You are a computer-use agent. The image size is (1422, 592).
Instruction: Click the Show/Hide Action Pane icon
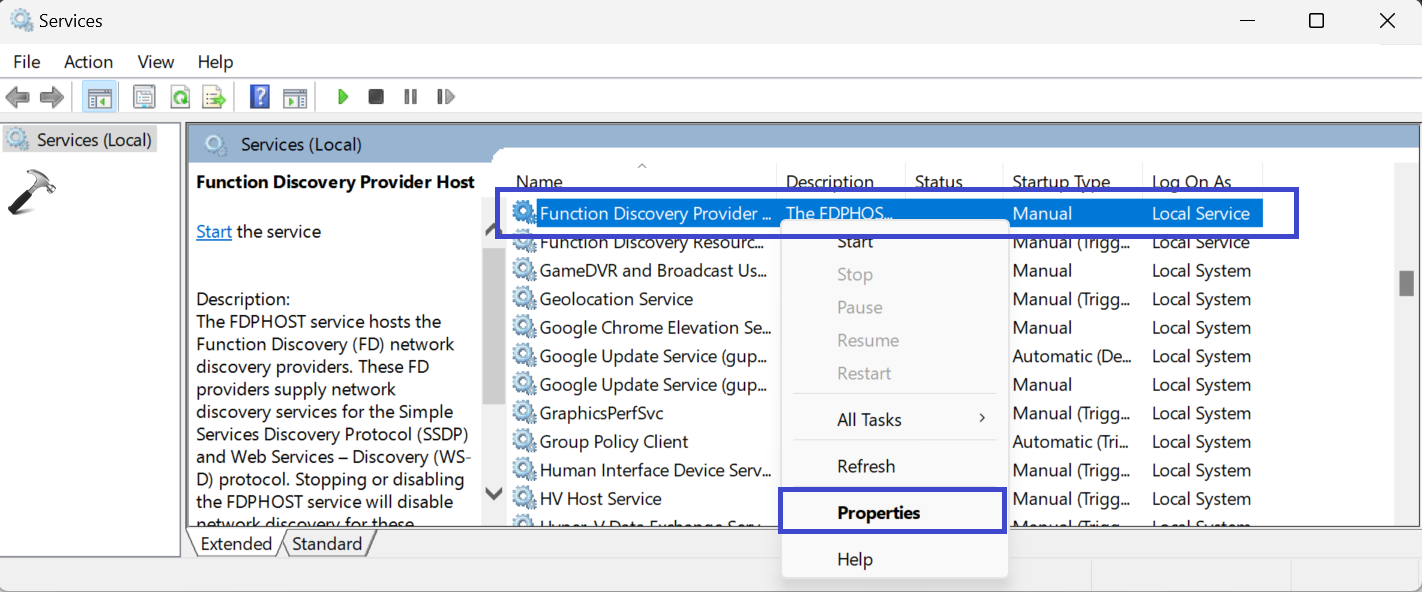click(x=294, y=97)
